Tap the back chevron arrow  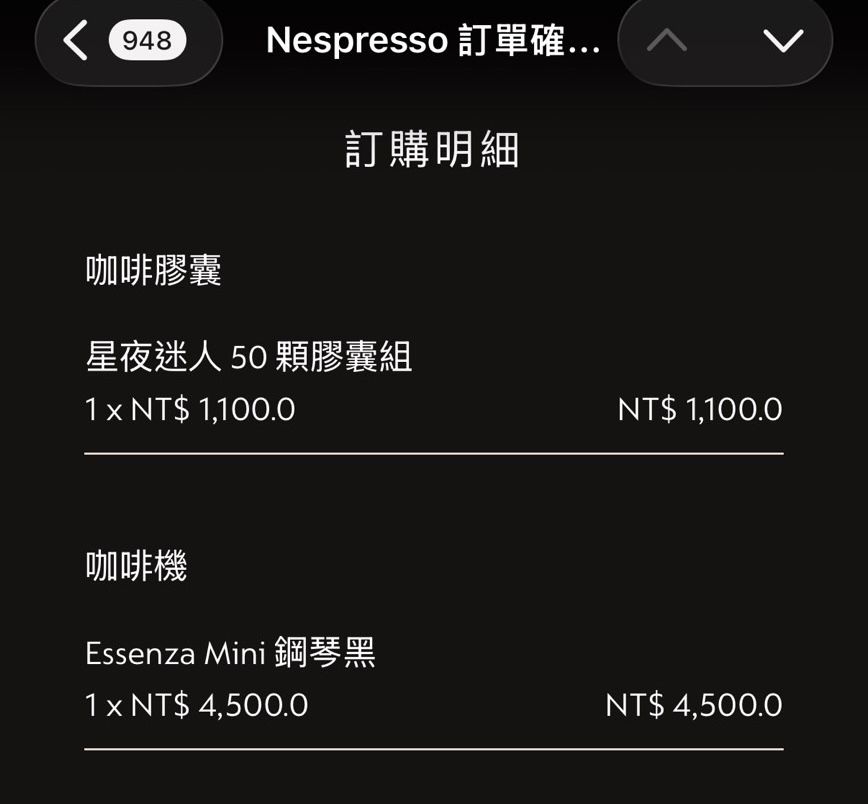(75, 40)
